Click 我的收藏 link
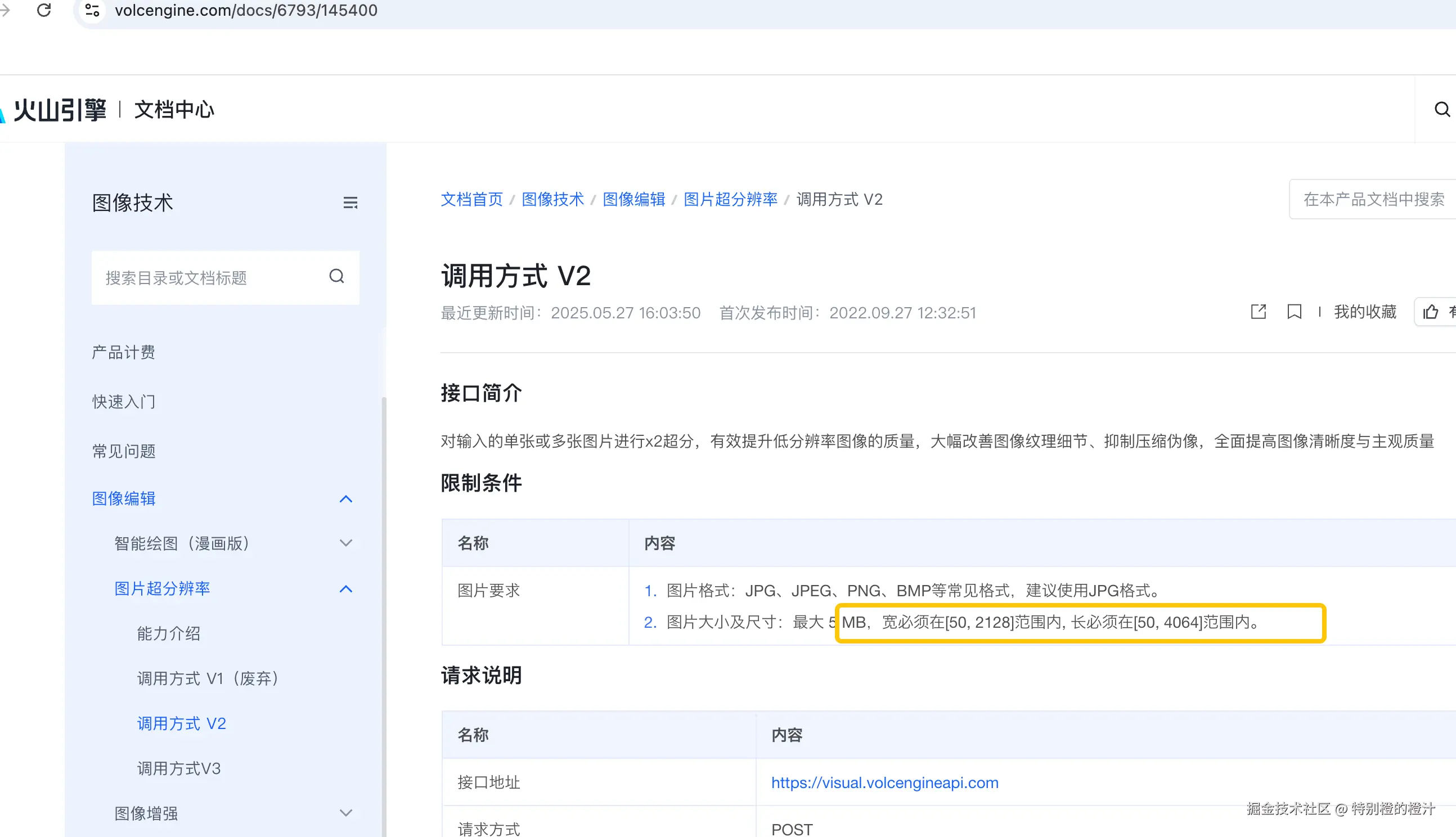Viewport: 1456px width, 837px height. (x=1365, y=312)
